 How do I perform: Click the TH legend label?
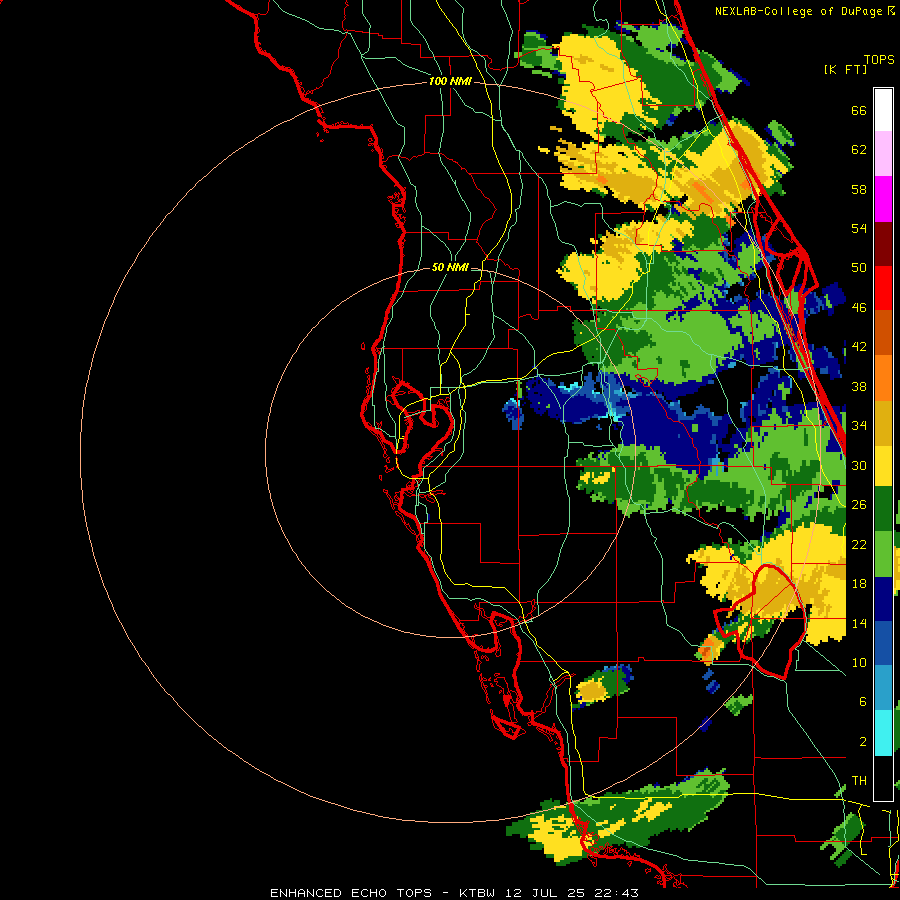859,781
